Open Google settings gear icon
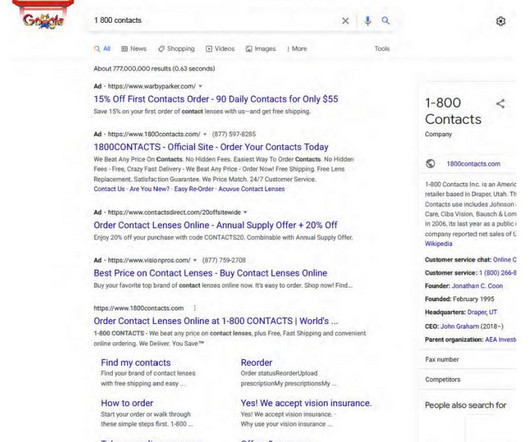The image size is (530, 442). pyautogui.click(x=500, y=21)
